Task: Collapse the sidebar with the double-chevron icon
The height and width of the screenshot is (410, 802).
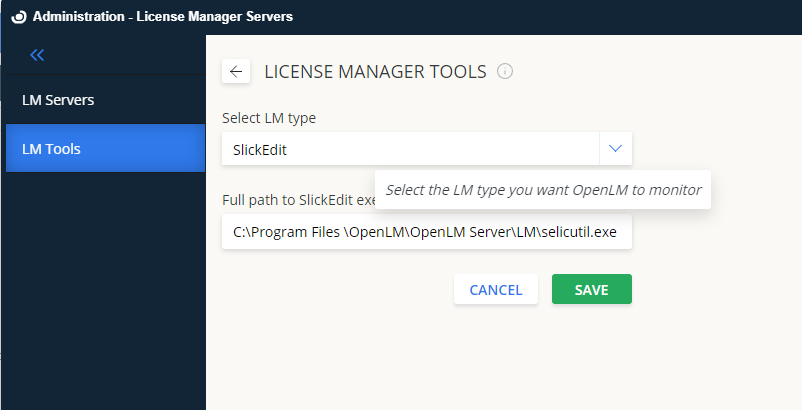Action: 37,55
